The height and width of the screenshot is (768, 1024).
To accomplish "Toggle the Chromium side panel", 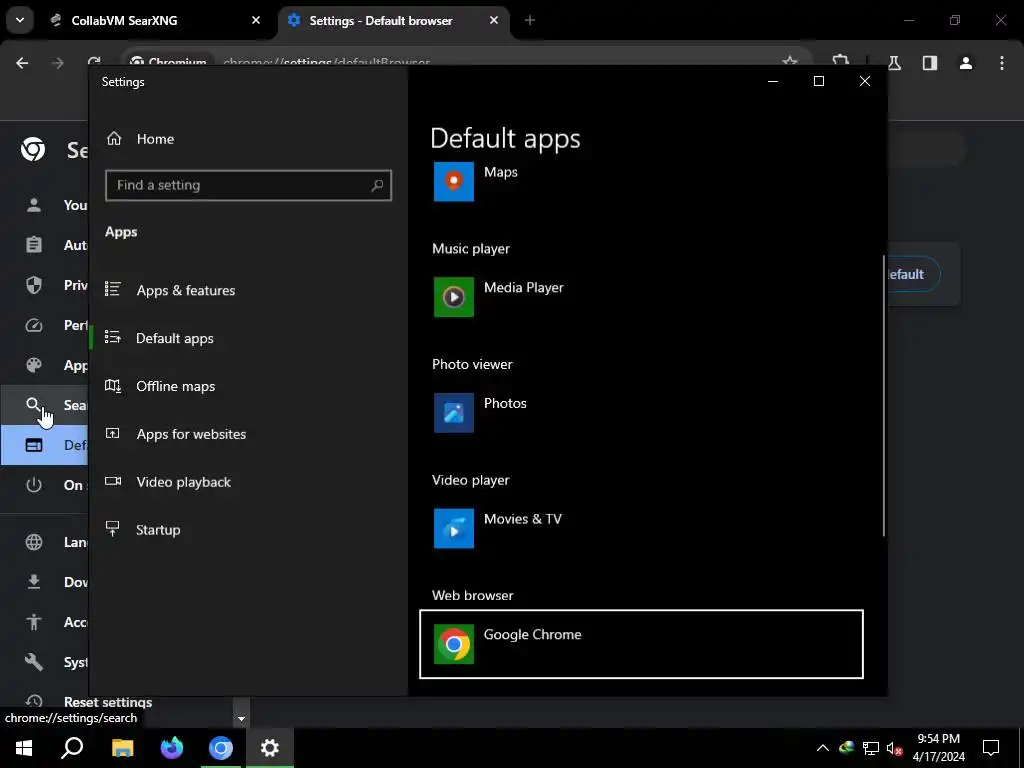I will [930, 63].
